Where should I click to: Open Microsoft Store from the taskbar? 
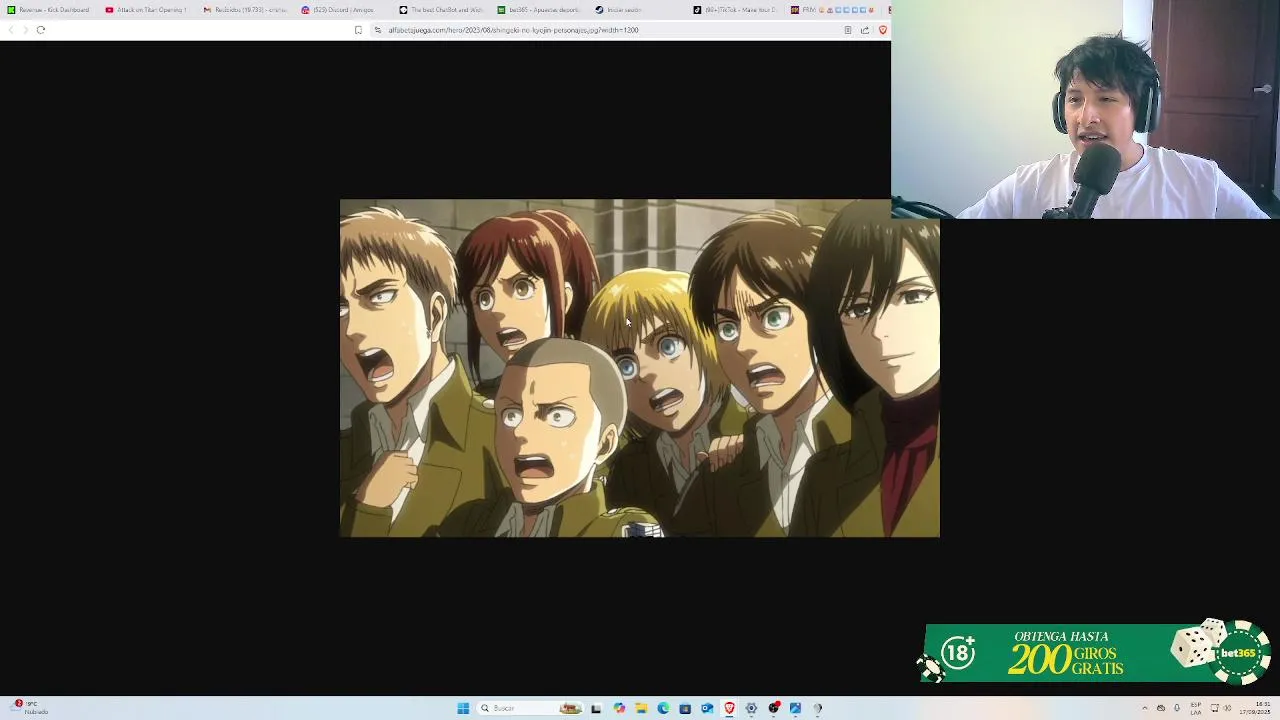coord(685,708)
